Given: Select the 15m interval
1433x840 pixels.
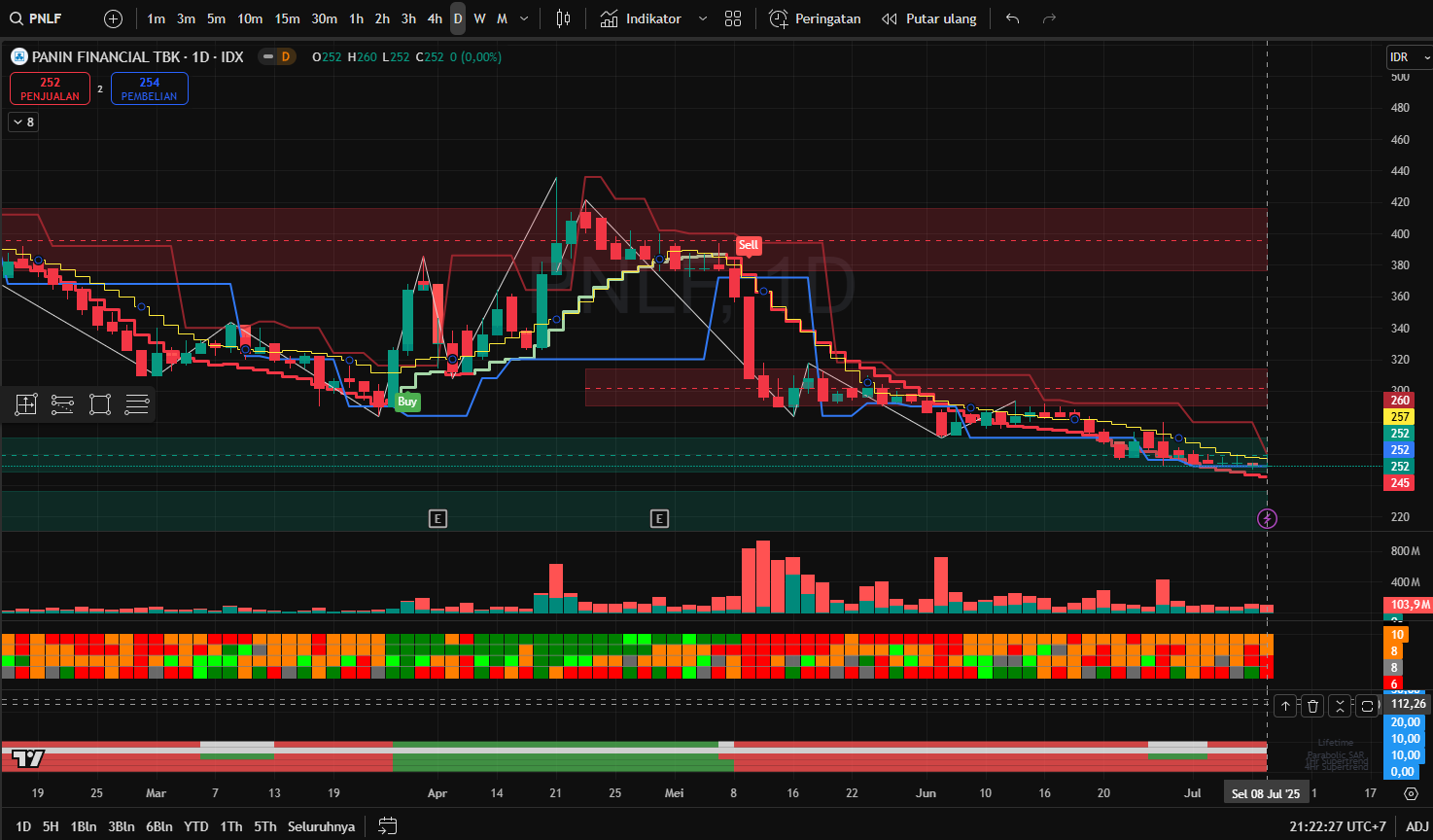Looking at the screenshot, I should click(x=287, y=18).
